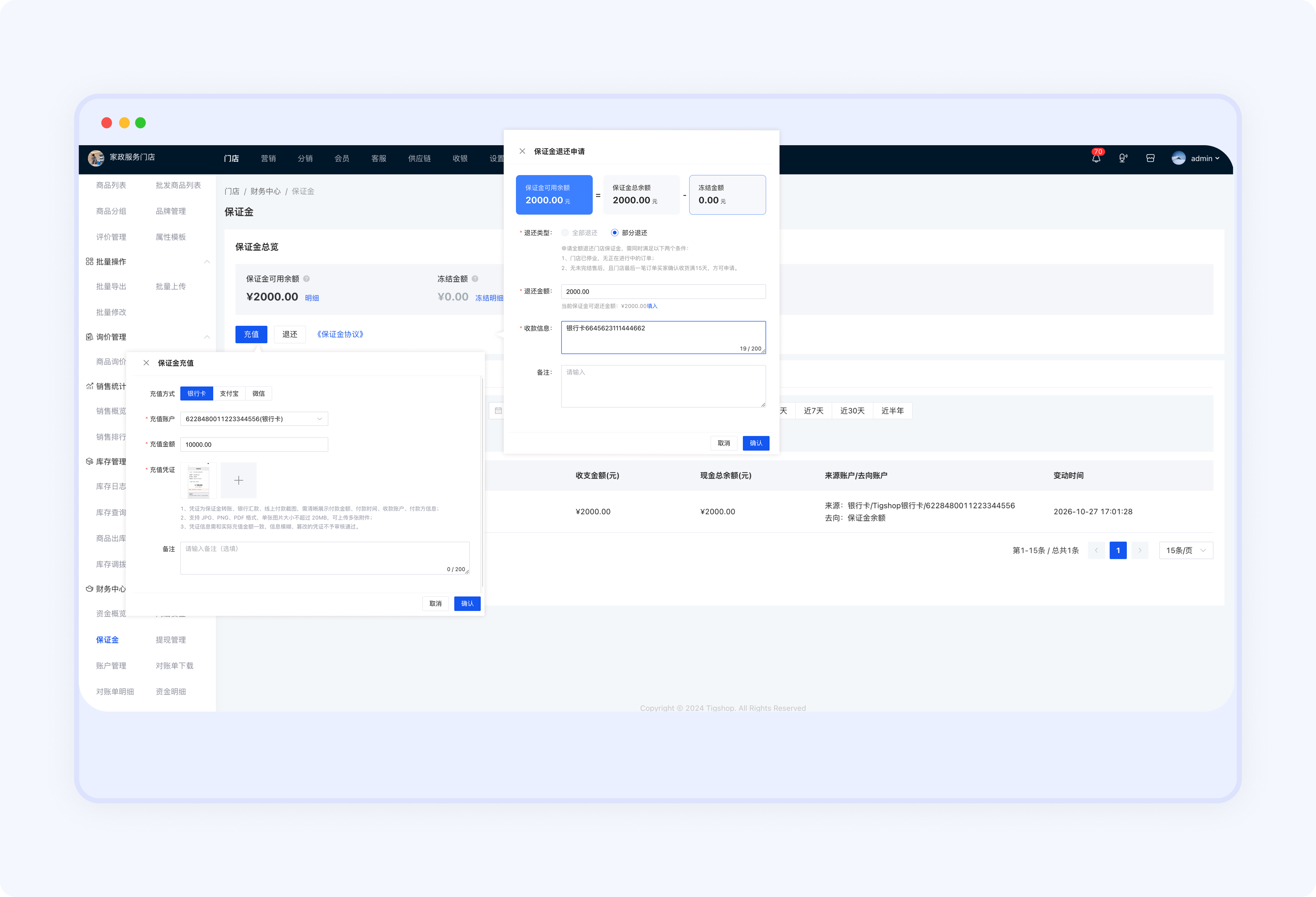
Task: Open the 15条/页 page size dropdown
Action: (x=1186, y=550)
